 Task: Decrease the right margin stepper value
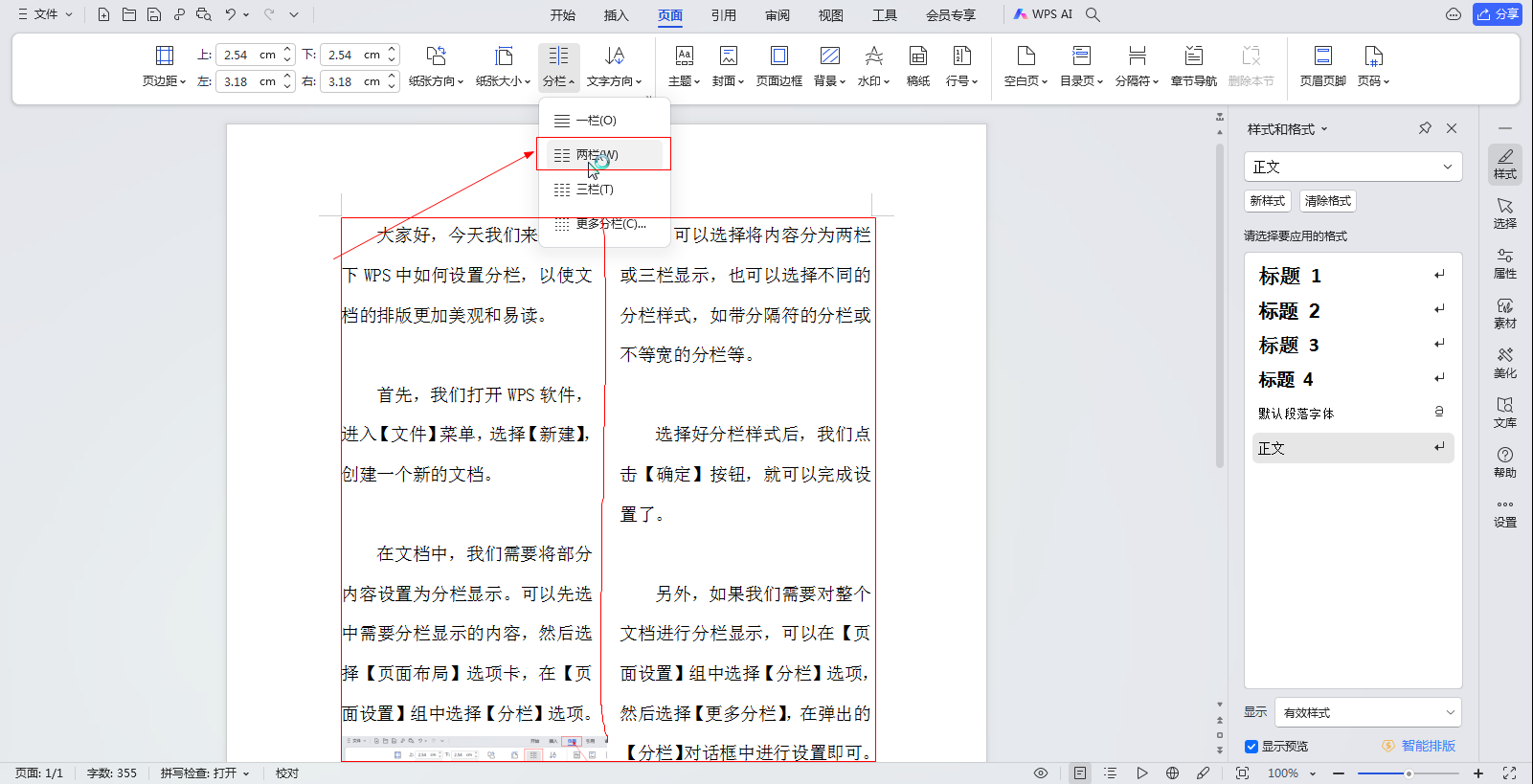392,86
